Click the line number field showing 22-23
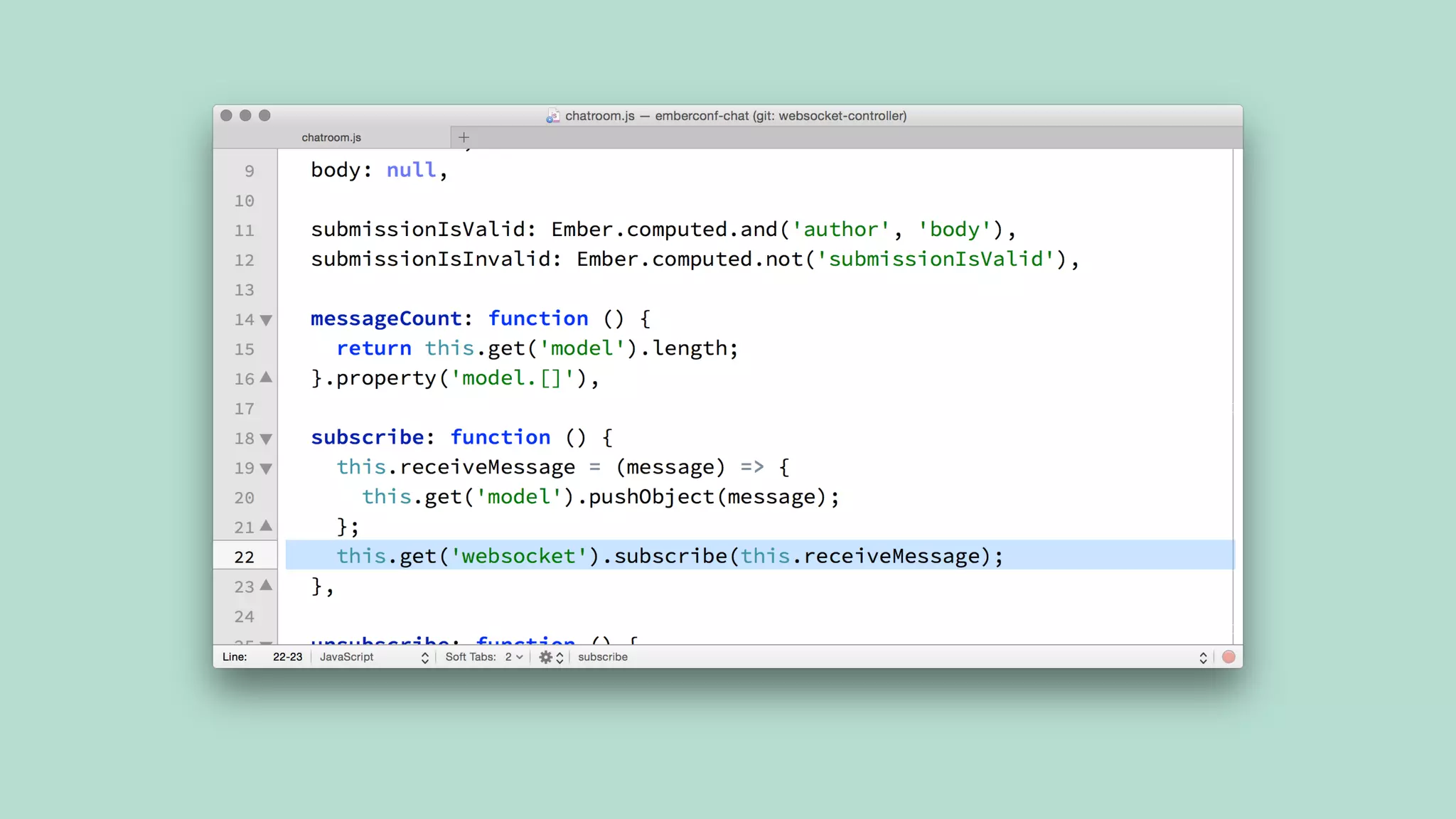 pyautogui.click(x=287, y=657)
